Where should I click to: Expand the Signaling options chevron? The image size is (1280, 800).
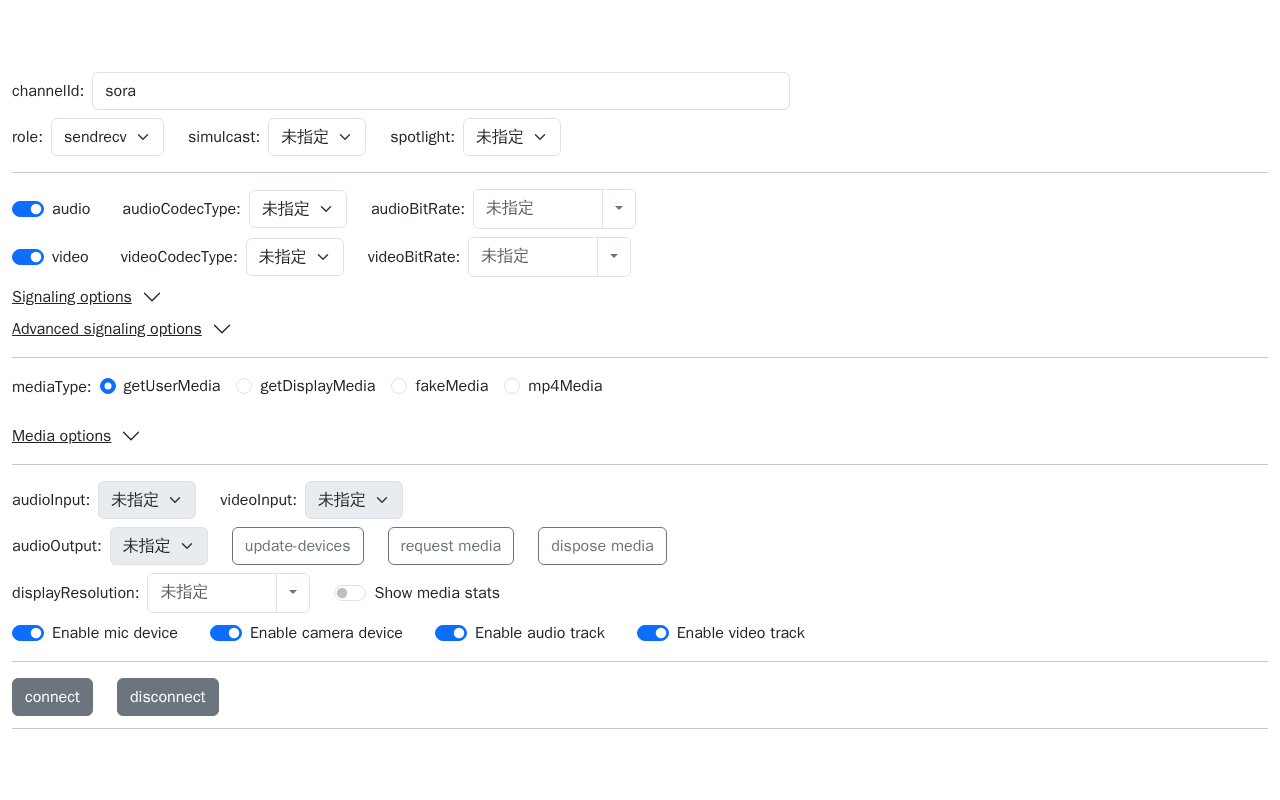pyautogui.click(x=152, y=297)
